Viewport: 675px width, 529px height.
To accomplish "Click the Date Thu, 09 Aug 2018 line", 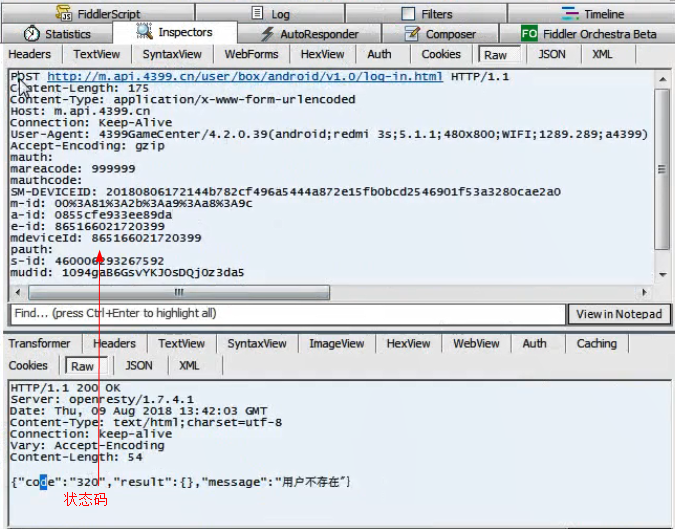I will click(139, 411).
